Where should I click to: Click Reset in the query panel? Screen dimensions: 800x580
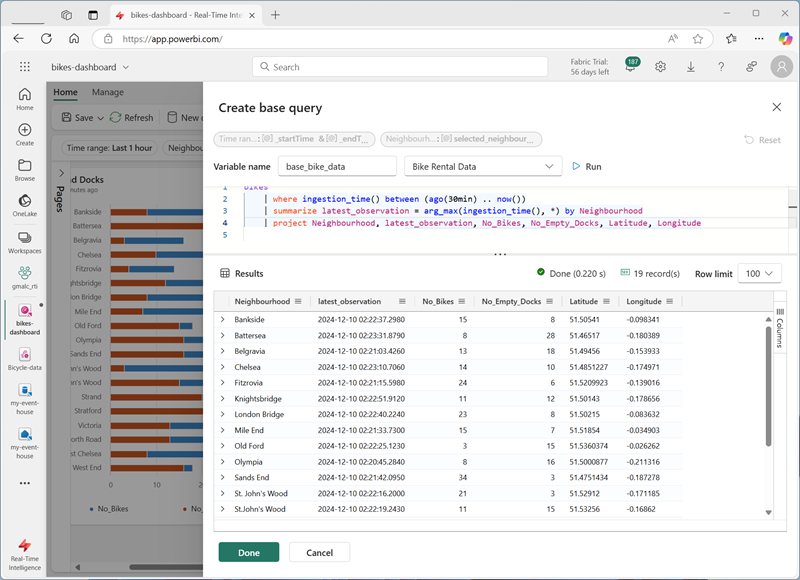[x=762, y=140]
